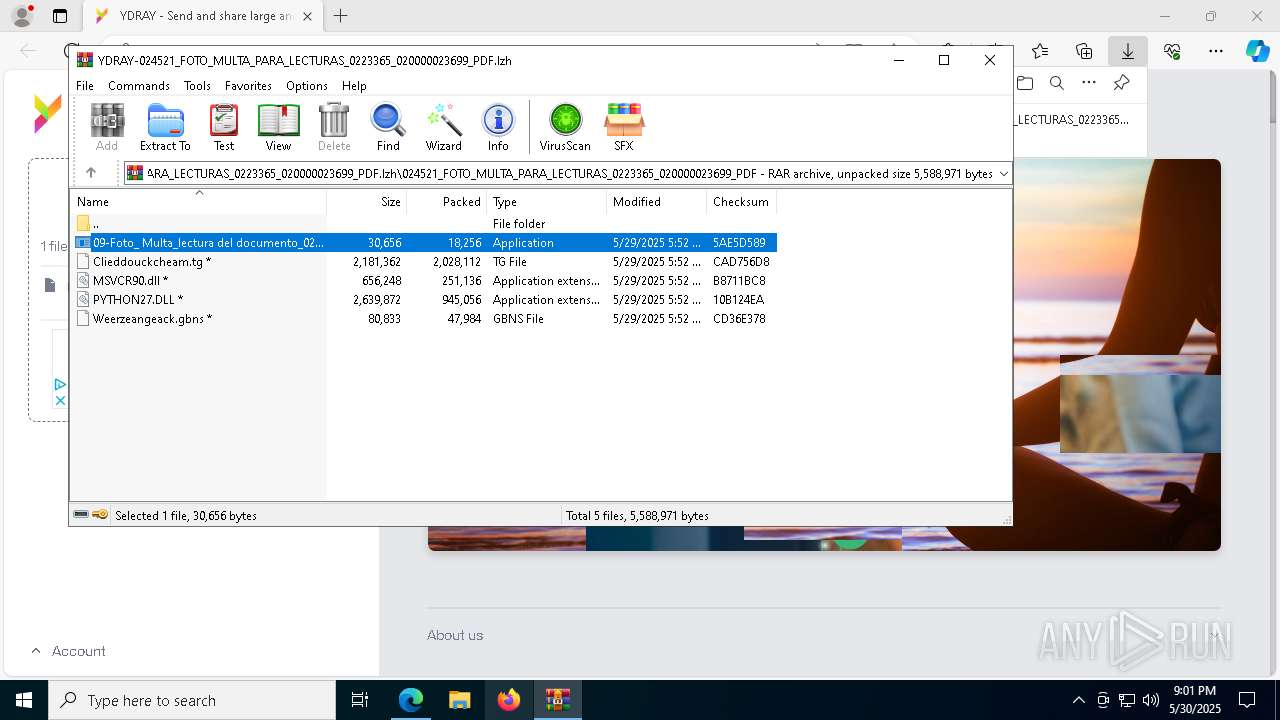
Task: Open the Commands menu
Action: pyautogui.click(x=139, y=86)
